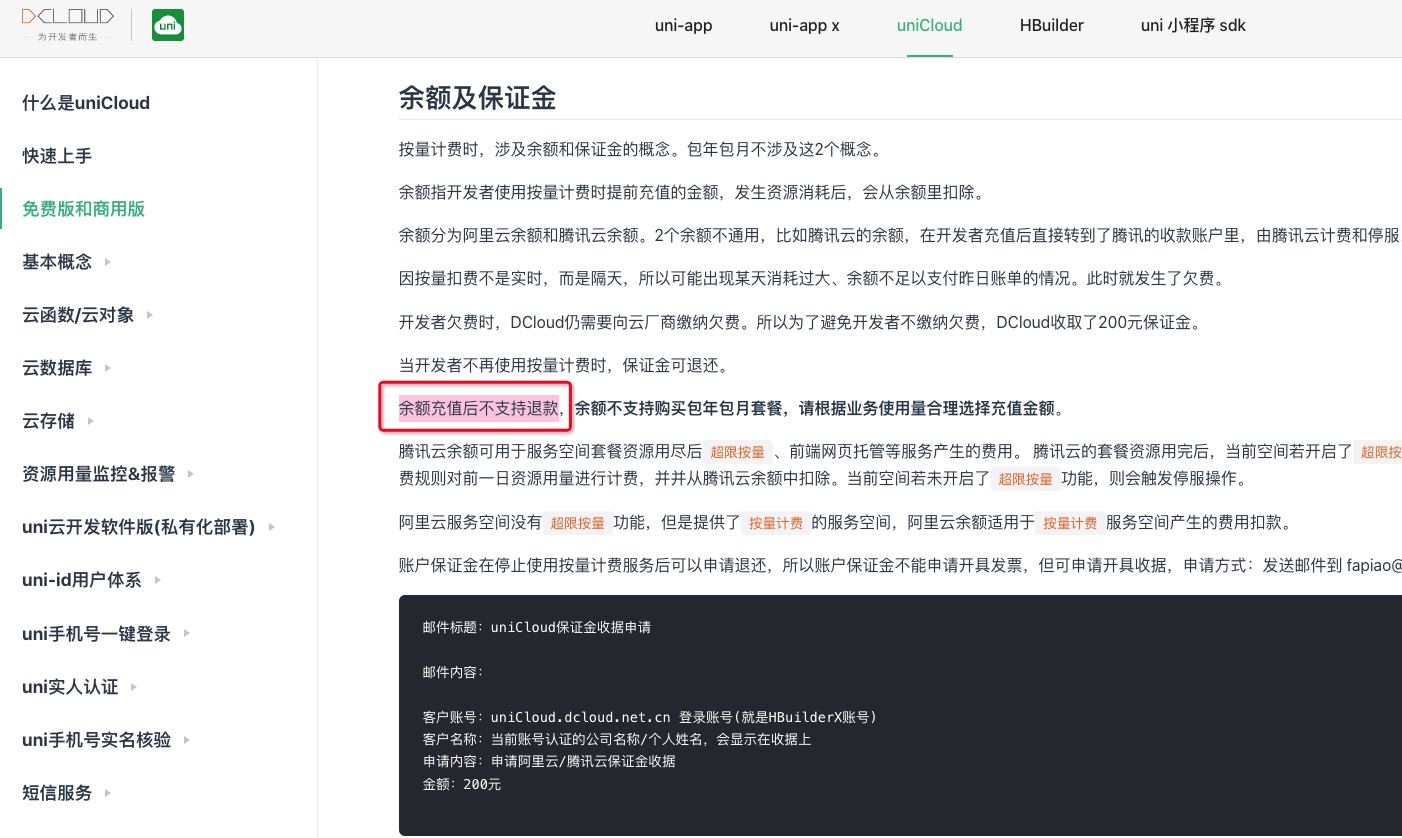Click the paragraph starting 账户保证金在停止使用按量计费服务后
The image size is (1402, 838).
click(900, 566)
